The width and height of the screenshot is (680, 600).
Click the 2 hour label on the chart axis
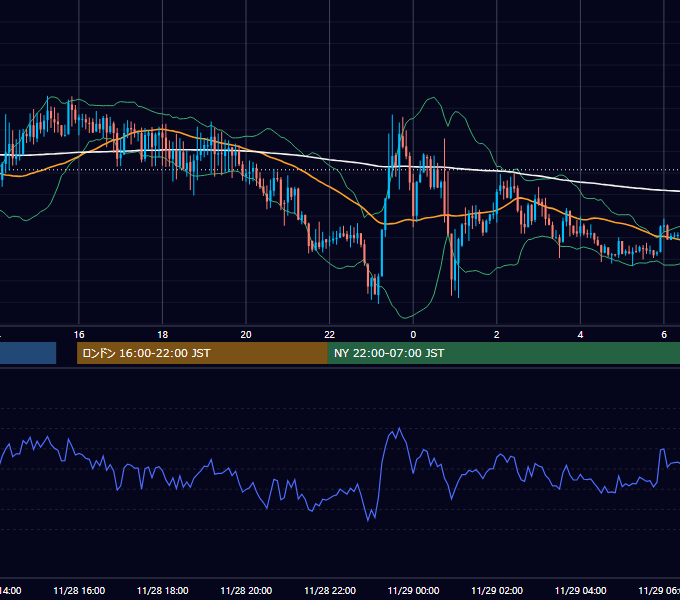[497, 335]
